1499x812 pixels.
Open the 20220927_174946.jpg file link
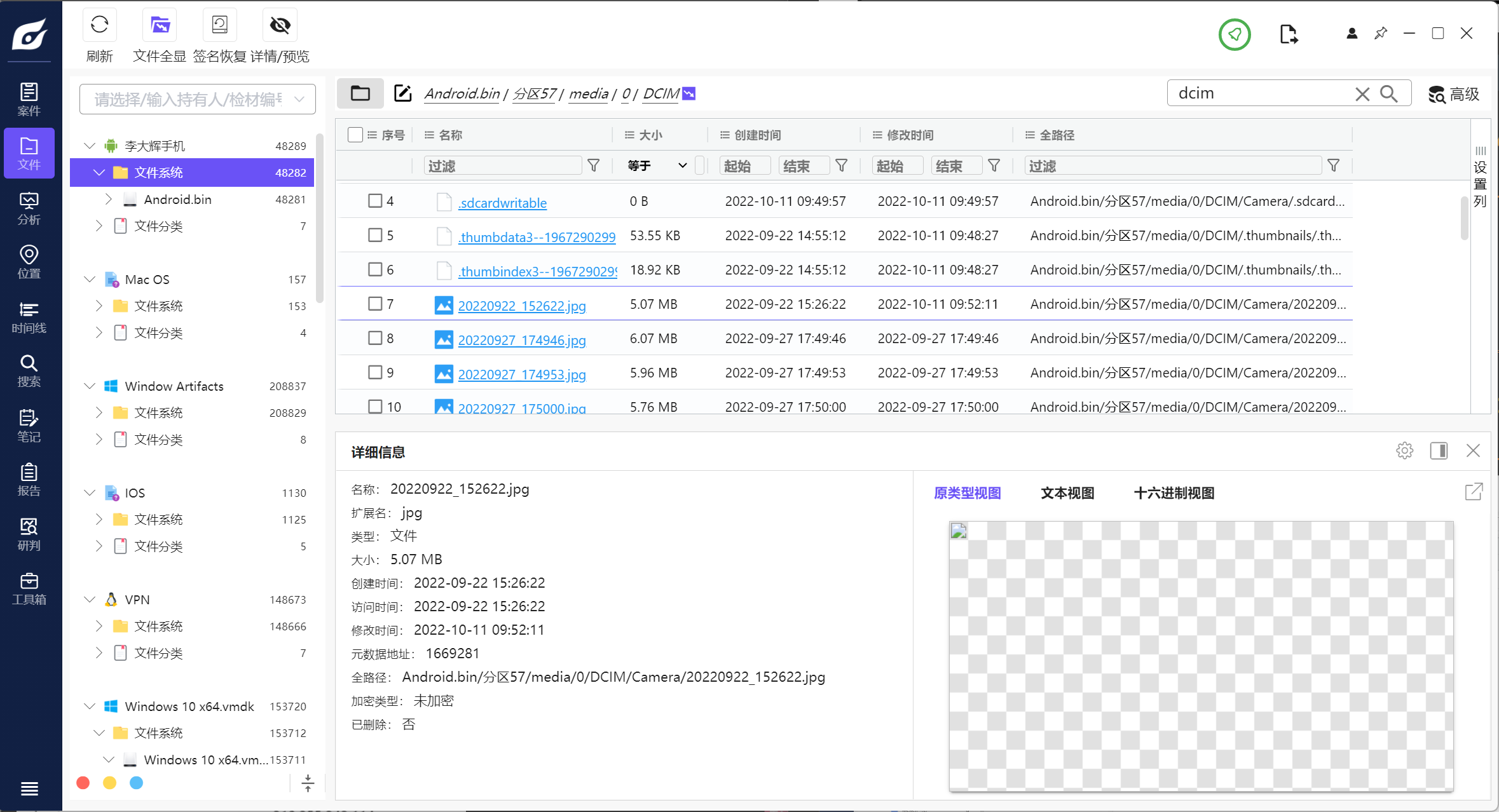tap(521, 340)
